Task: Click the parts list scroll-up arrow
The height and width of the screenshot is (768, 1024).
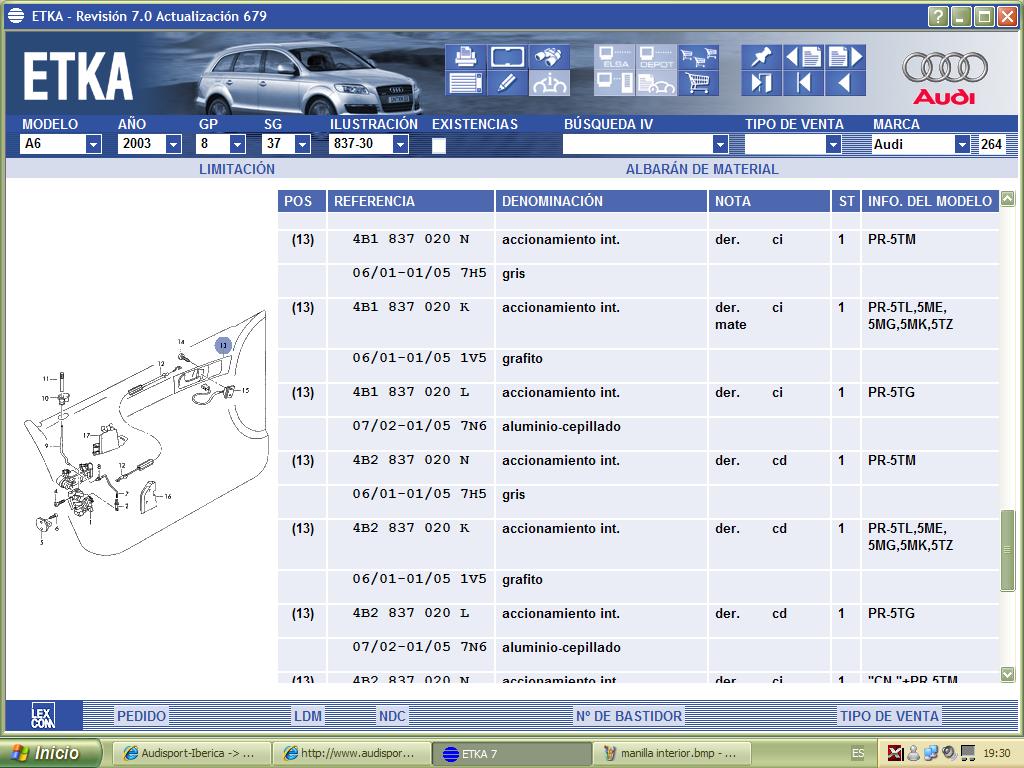Action: click(1008, 199)
